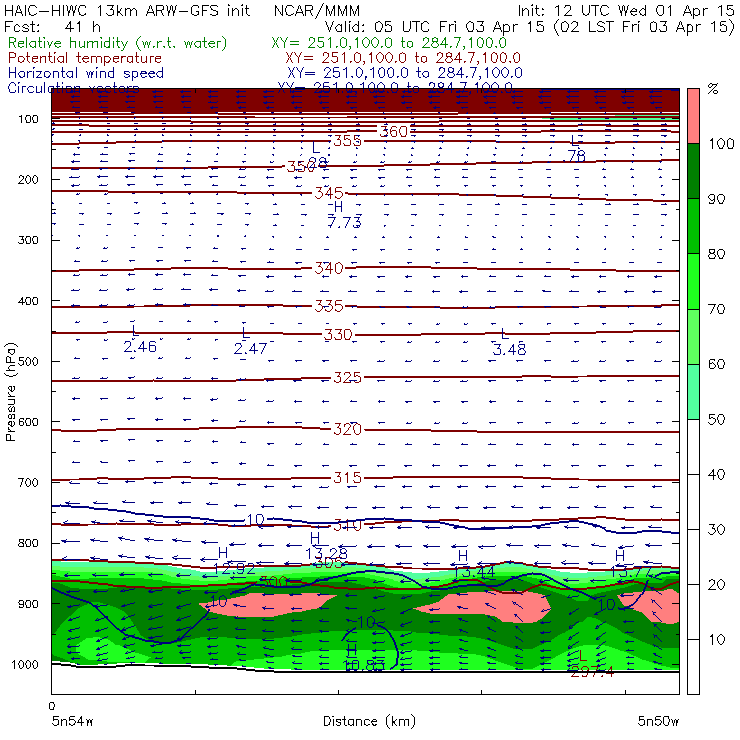Screen dimensions: 740x740
Task: Click the near-surface wind maximum value '10.83'
Action: click(364, 665)
